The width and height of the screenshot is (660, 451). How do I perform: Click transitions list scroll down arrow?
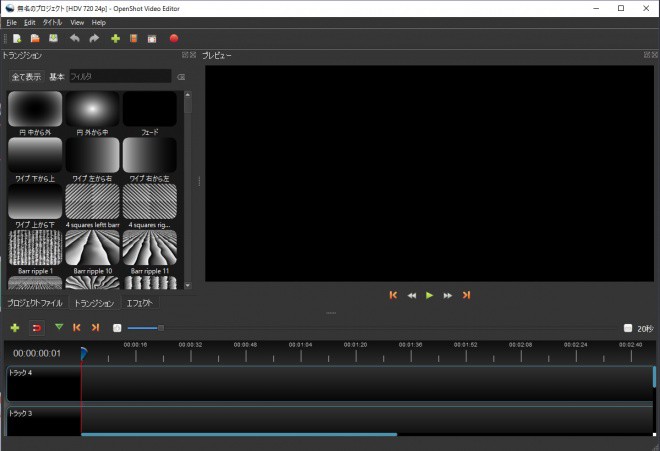(x=188, y=286)
